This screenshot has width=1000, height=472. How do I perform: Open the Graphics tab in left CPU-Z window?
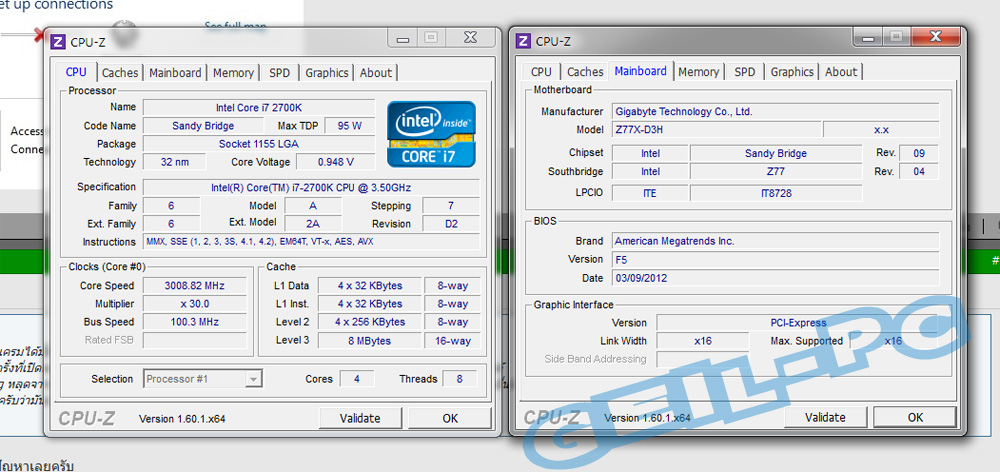pyautogui.click(x=327, y=73)
